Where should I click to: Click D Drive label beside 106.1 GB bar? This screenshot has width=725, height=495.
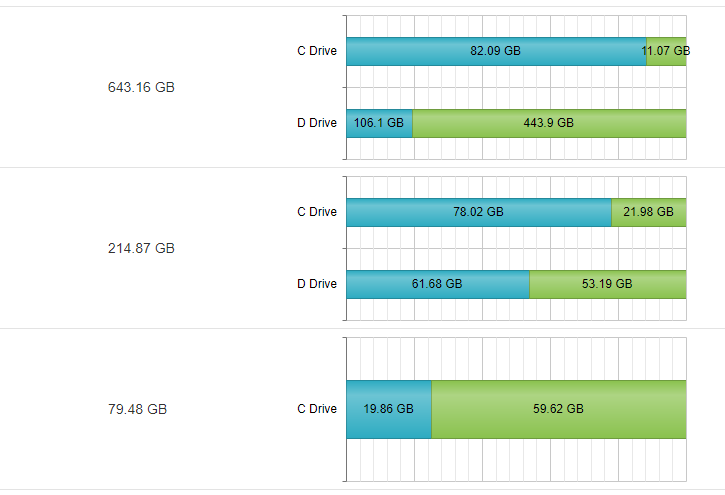(317, 123)
